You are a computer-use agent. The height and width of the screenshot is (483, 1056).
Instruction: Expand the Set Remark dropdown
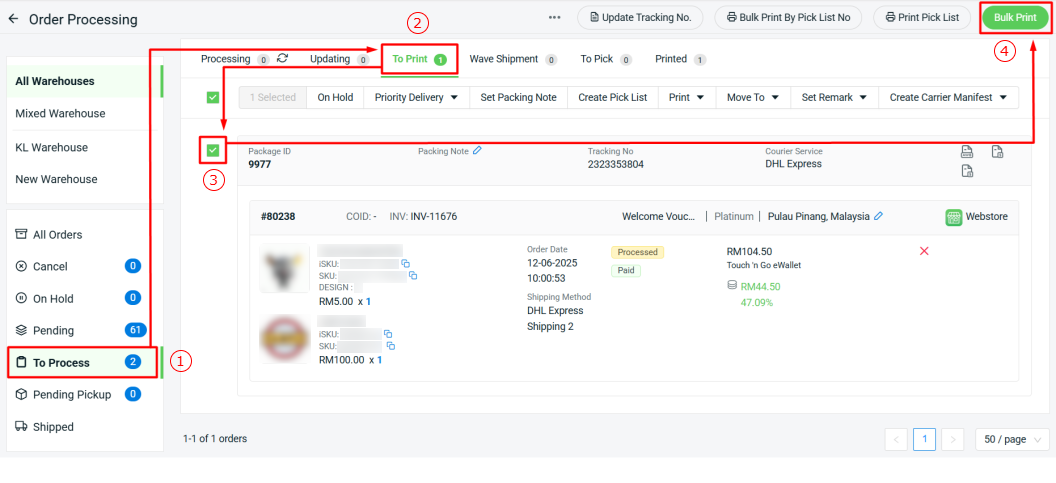point(834,98)
